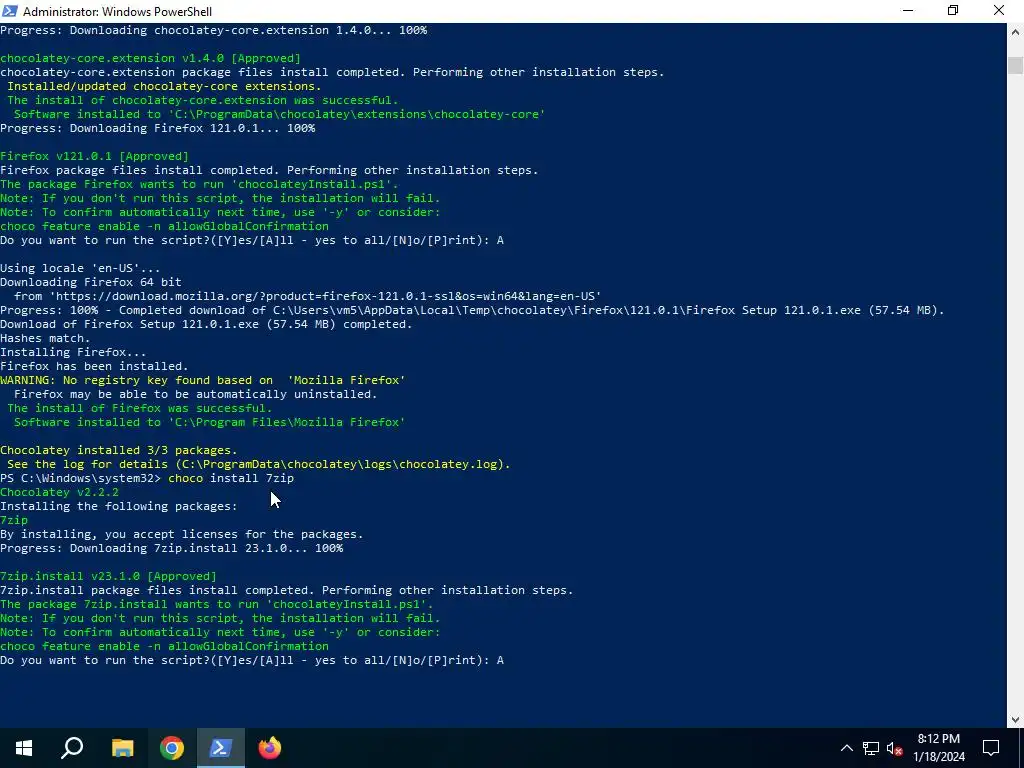Click scrollbar up arrow

(1015, 31)
